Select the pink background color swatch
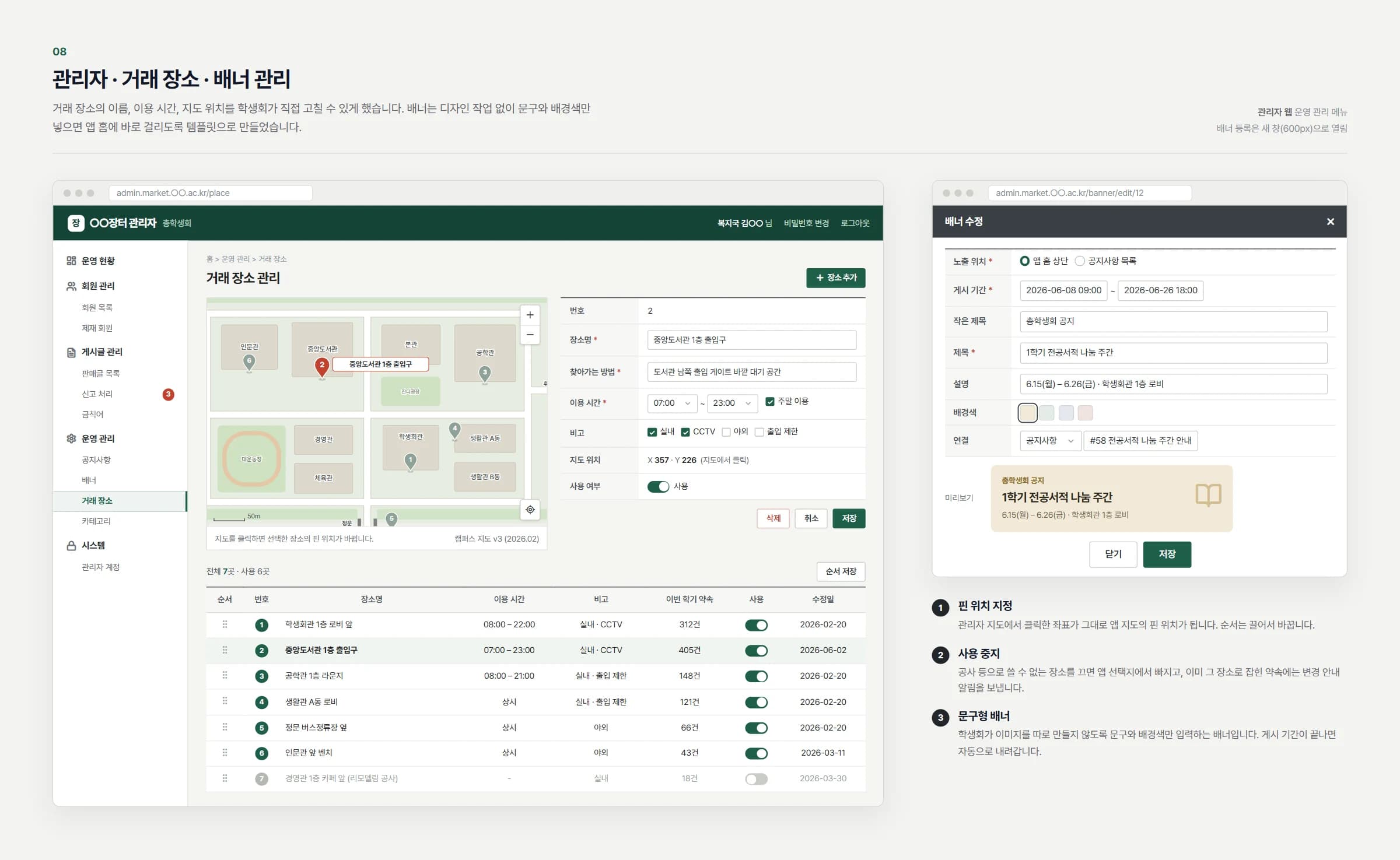This screenshot has width=1400, height=860. tap(1085, 413)
